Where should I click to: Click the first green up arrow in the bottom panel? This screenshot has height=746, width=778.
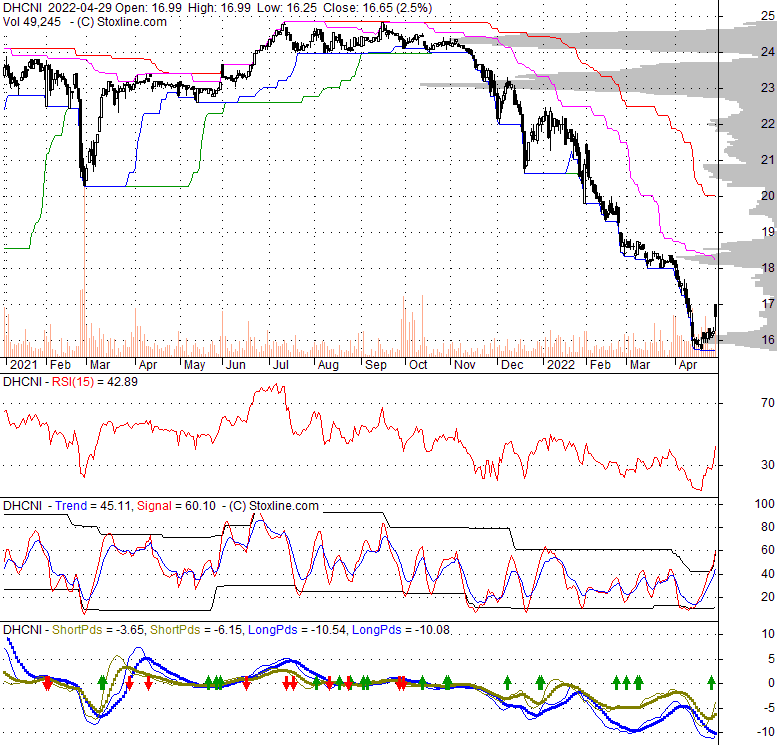click(x=102, y=682)
